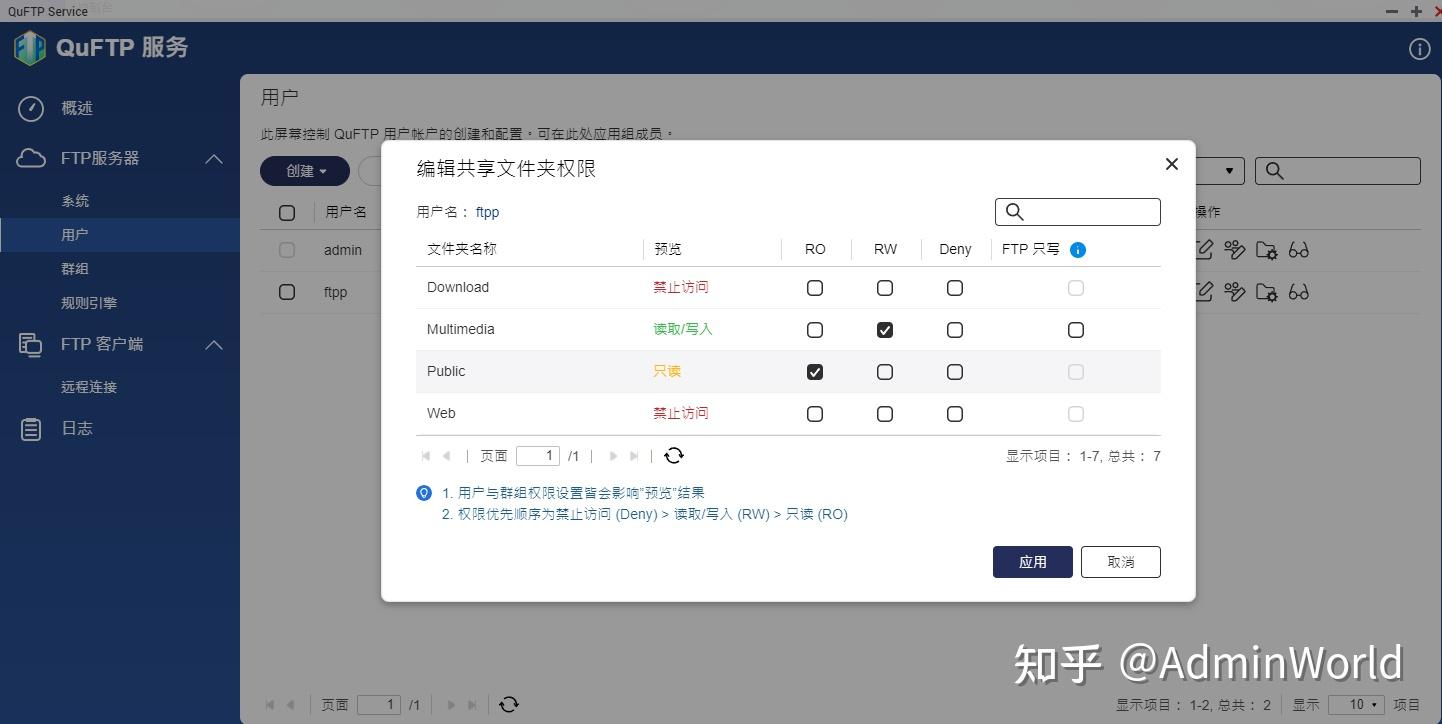Image resolution: width=1442 pixels, height=724 pixels.
Task: Collapse the FTP 客户端 sidebar section
Action: 213,344
